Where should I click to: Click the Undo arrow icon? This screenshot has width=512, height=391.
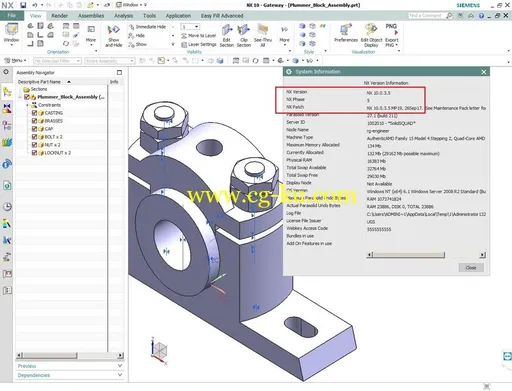tap(35, 5)
